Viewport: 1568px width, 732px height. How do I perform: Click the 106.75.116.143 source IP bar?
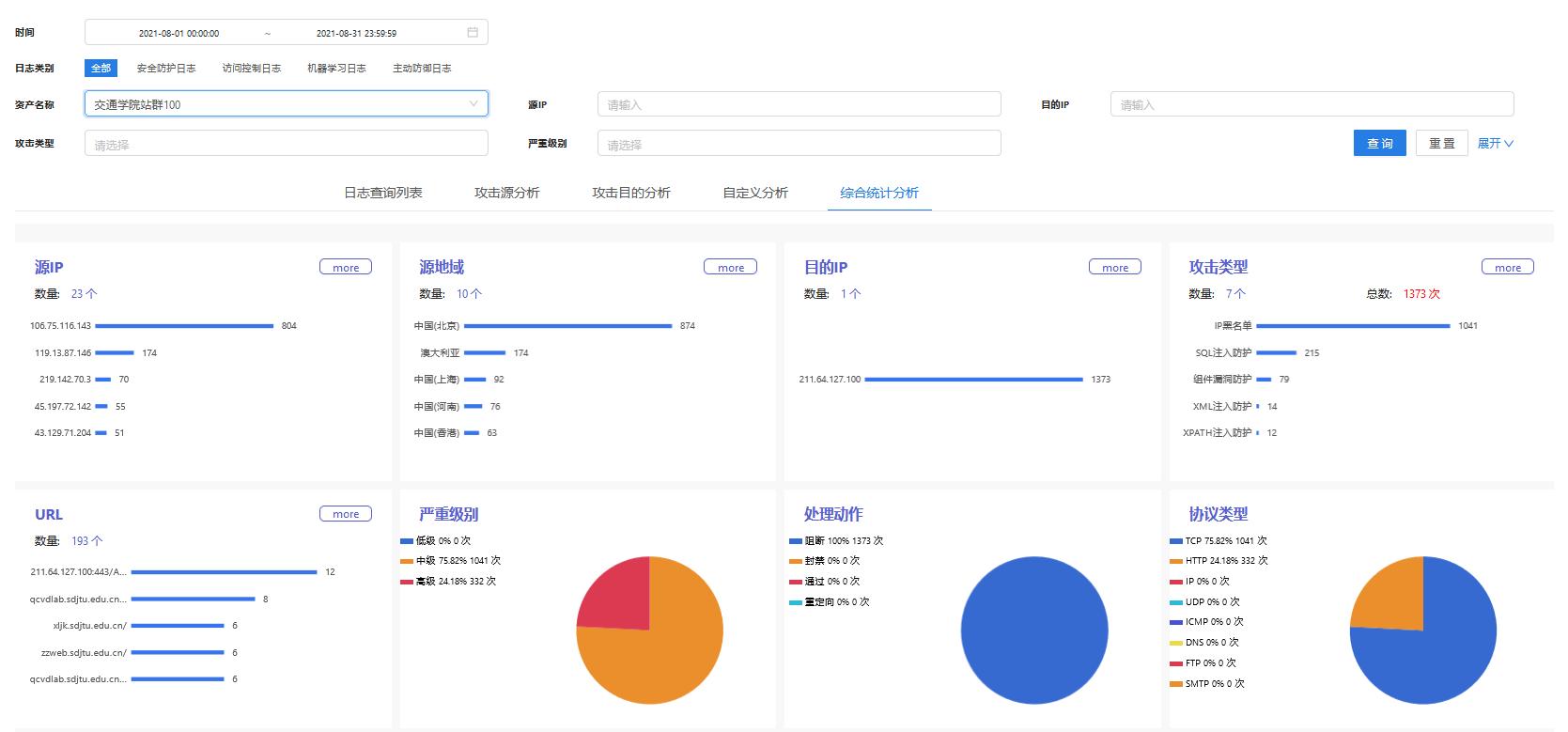click(x=184, y=326)
